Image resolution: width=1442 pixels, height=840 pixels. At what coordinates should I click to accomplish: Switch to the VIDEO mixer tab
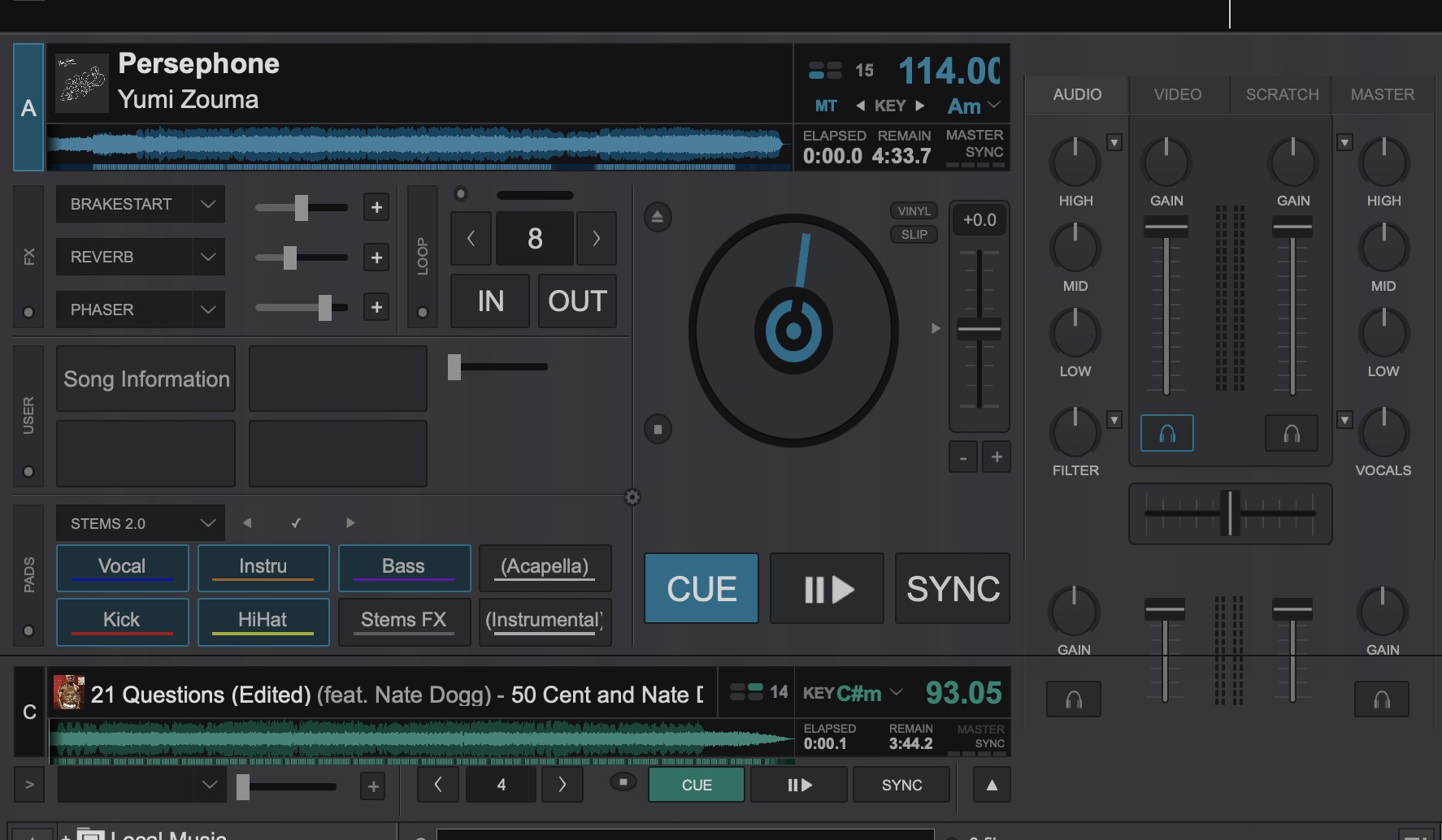tap(1178, 94)
